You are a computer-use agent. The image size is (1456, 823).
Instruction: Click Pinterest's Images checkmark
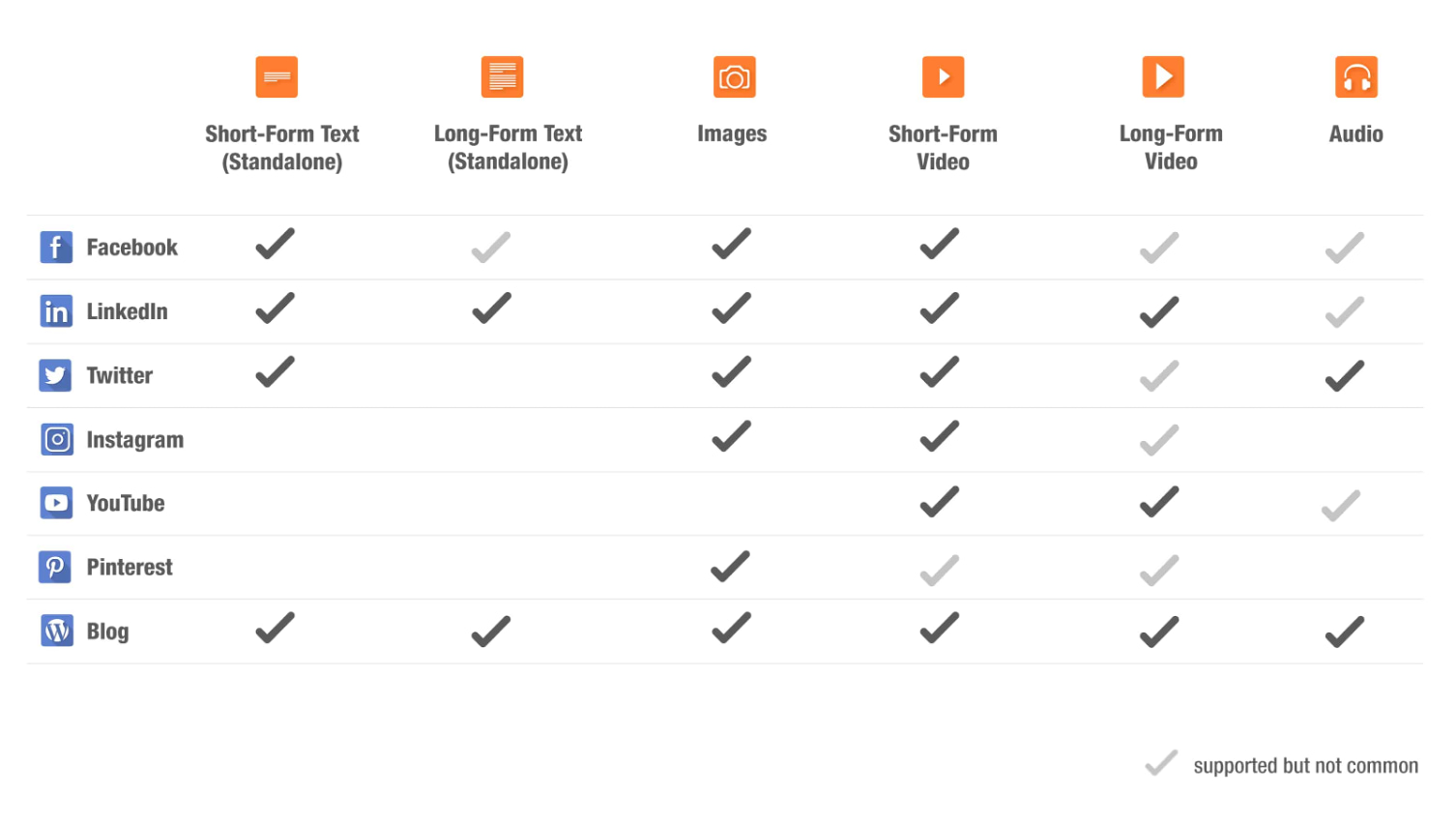(731, 566)
